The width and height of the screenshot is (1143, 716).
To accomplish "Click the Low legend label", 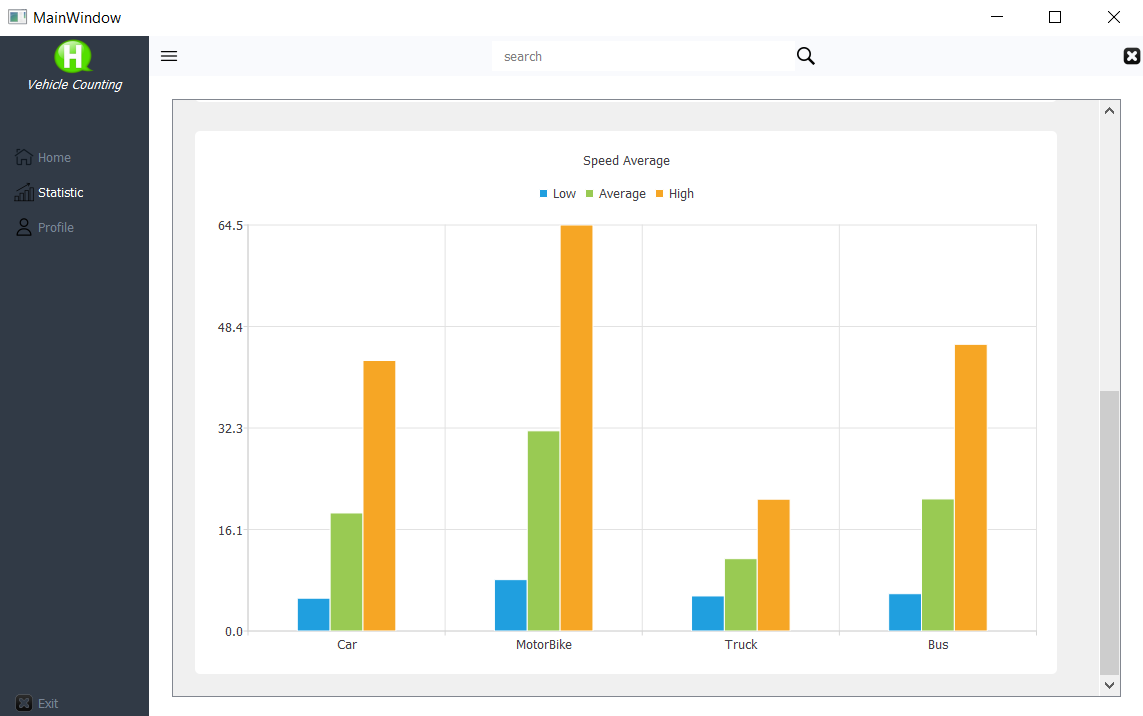I will click(564, 194).
